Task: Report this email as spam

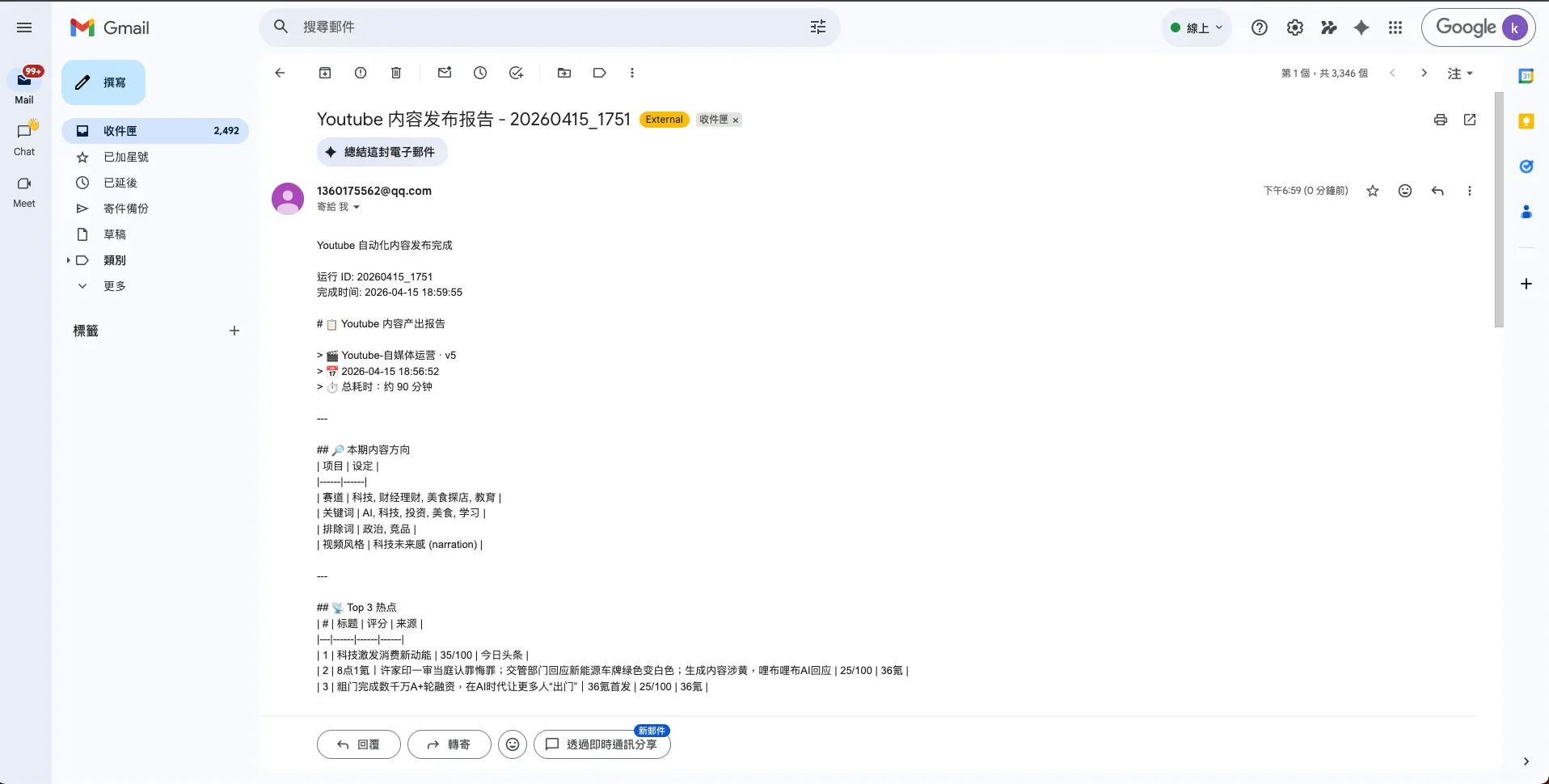Action: point(361,73)
